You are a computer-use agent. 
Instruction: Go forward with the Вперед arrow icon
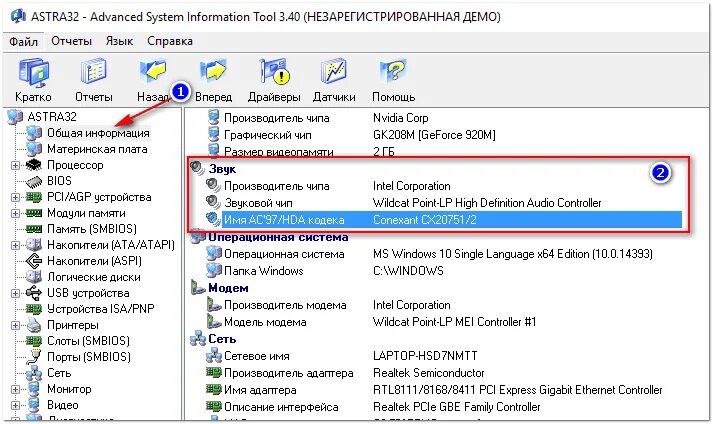pyautogui.click(x=213, y=71)
